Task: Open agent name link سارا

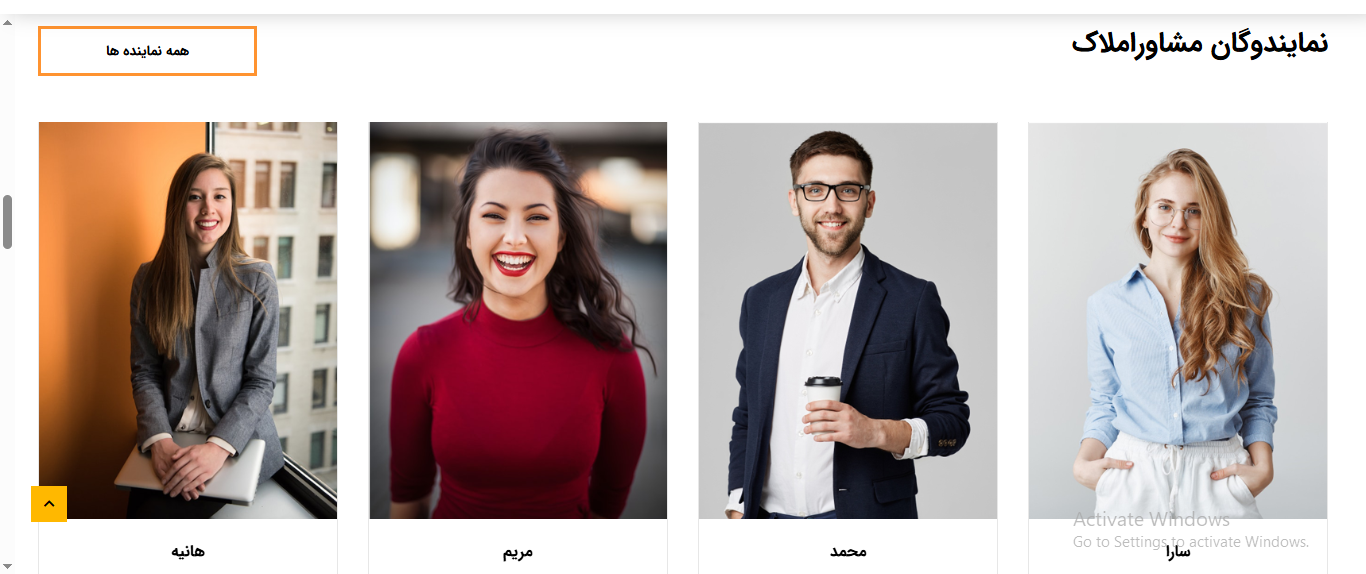Action: [x=1177, y=551]
